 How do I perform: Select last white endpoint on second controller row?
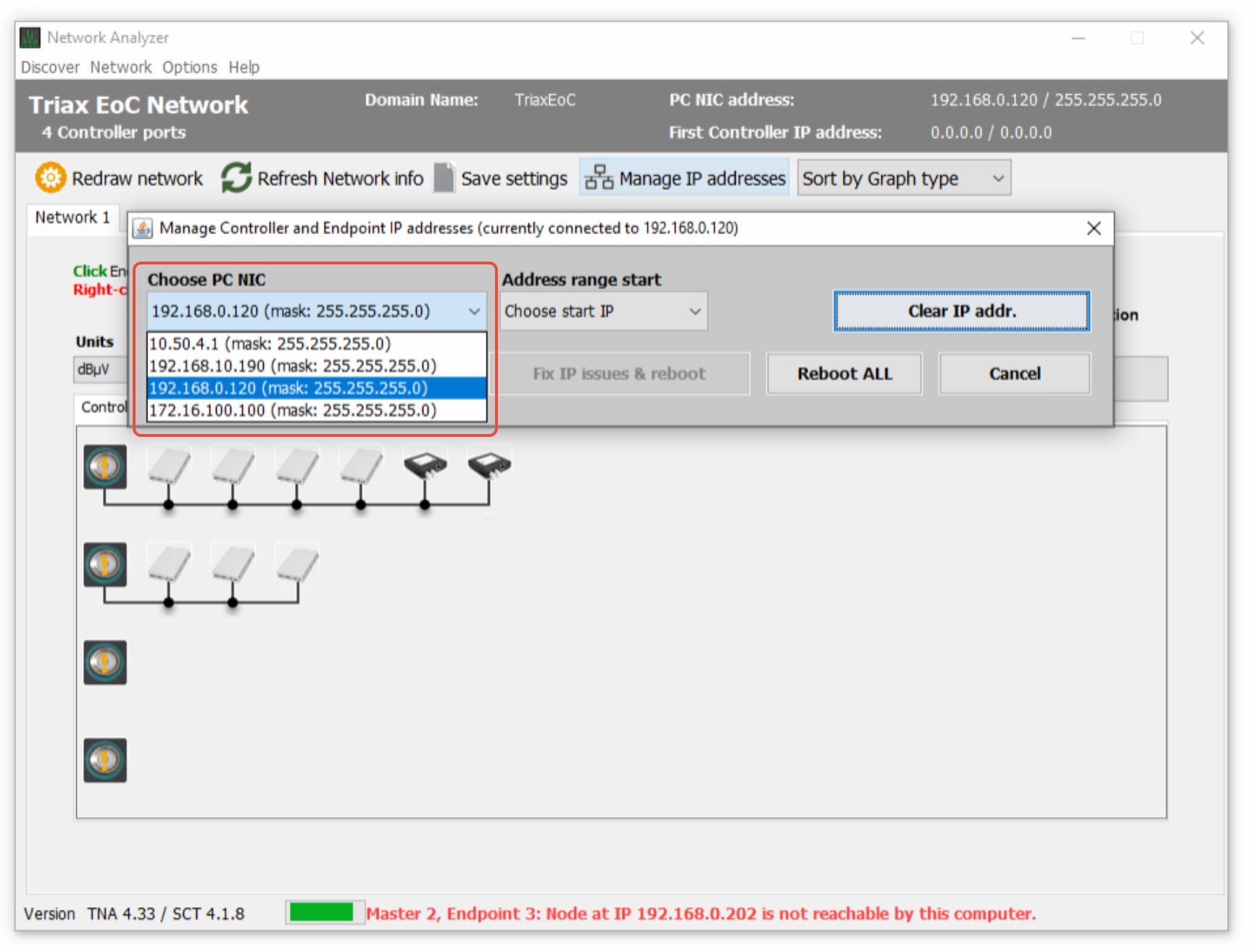point(297,564)
